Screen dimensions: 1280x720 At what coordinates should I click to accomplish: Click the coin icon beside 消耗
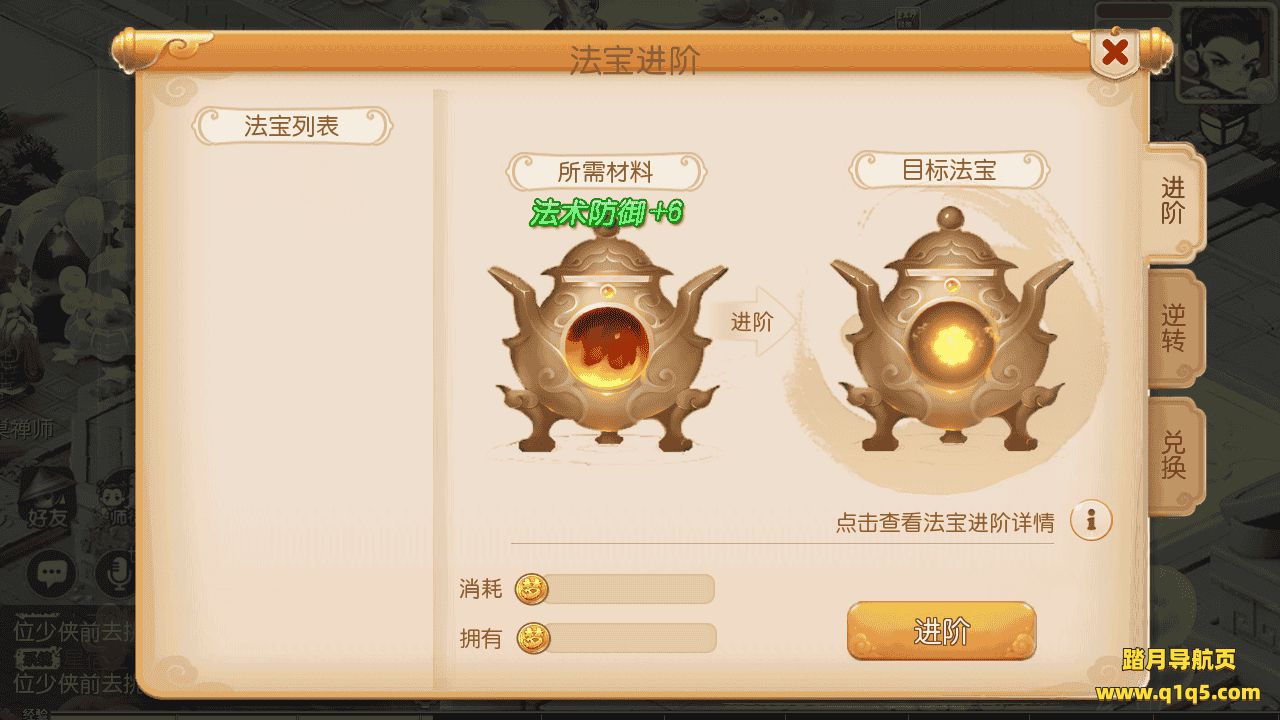(532, 590)
